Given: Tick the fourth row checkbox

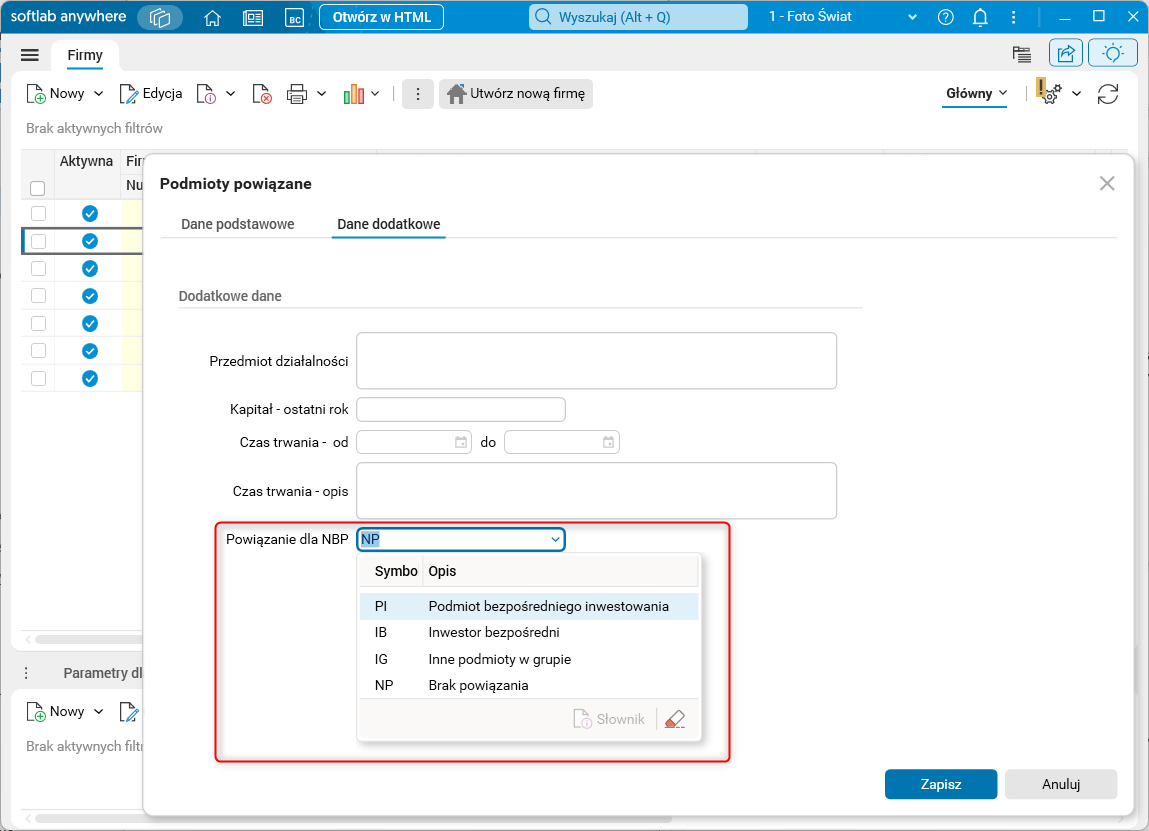Looking at the screenshot, I should [x=38, y=296].
